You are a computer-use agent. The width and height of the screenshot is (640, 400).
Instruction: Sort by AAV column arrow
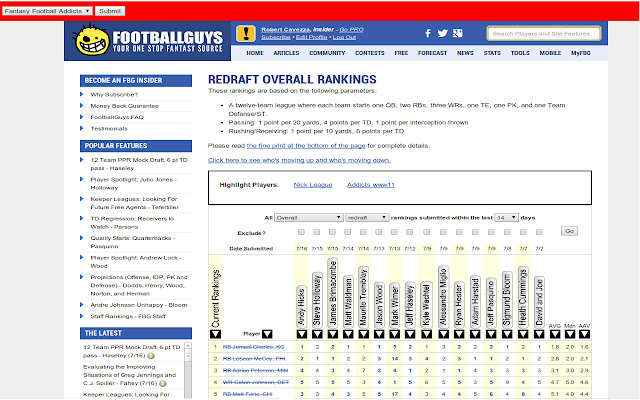point(584,334)
